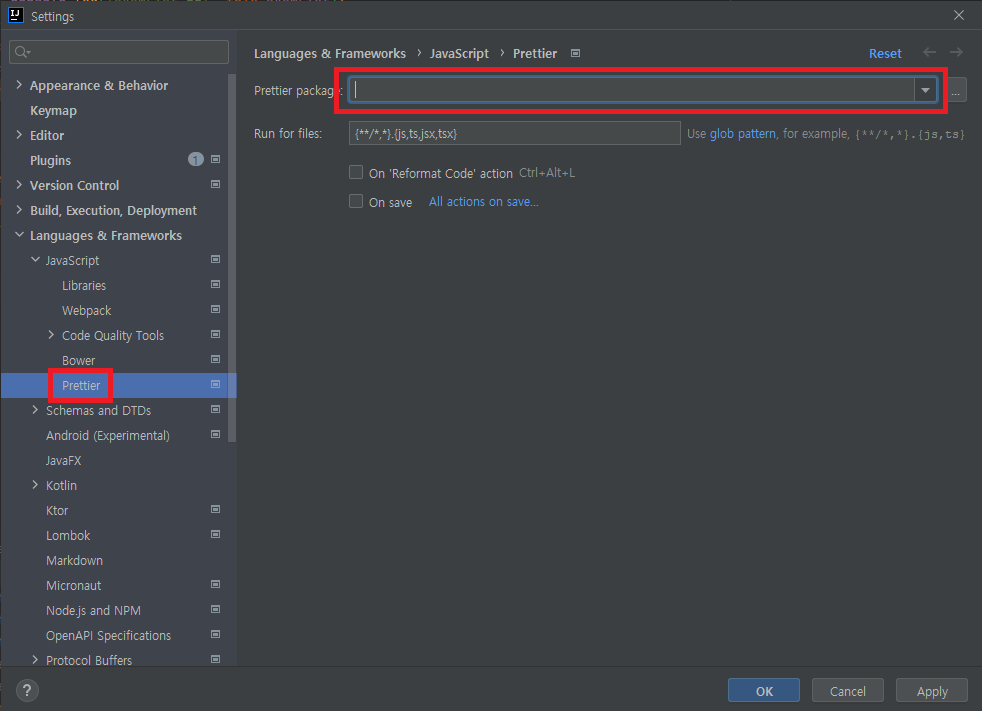Expand Appearance & Behavior section
The height and width of the screenshot is (711, 982).
pyautogui.click(x=19, y=85)
